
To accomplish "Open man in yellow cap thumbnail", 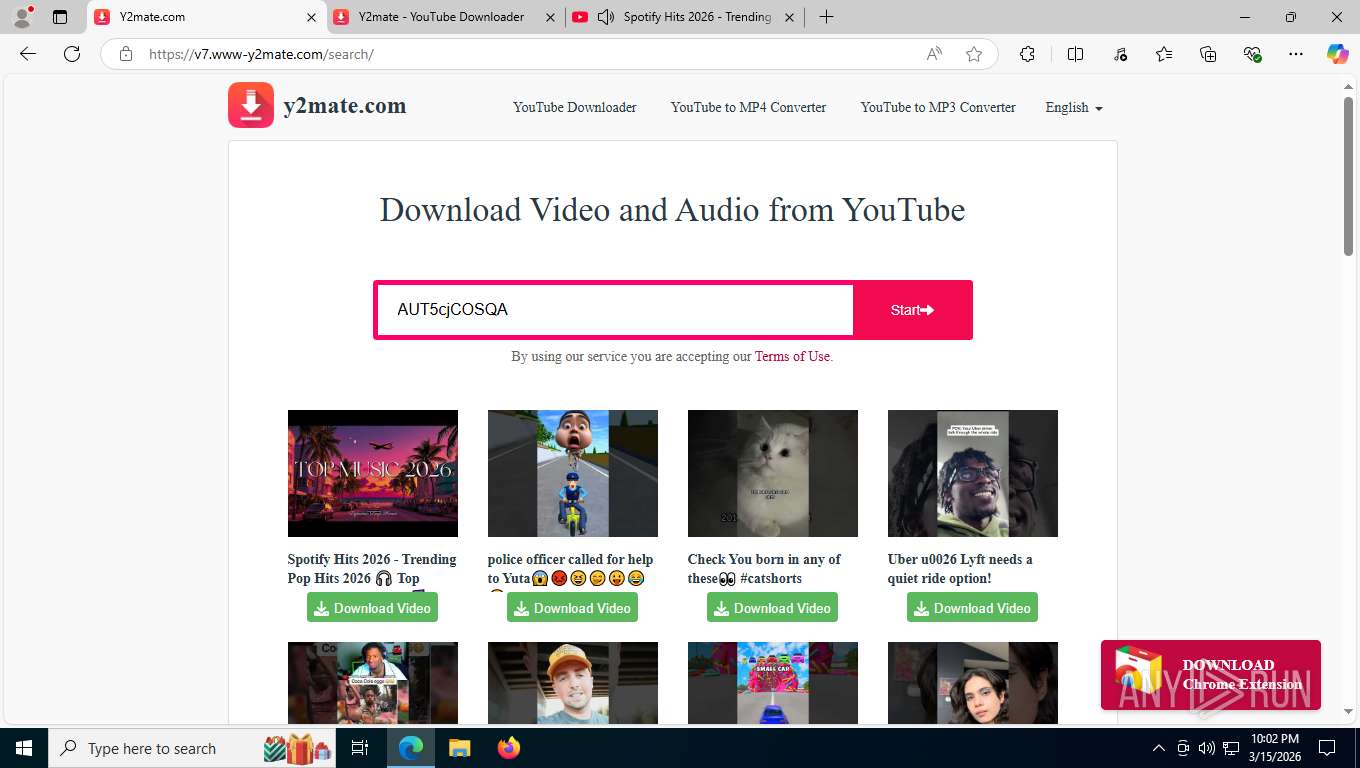I will tap(573, 683).
